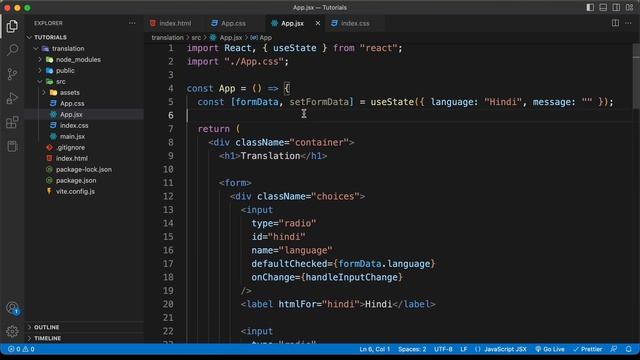
Task: Click Ln 6, Col 1 status item
Action: point(375,349)
